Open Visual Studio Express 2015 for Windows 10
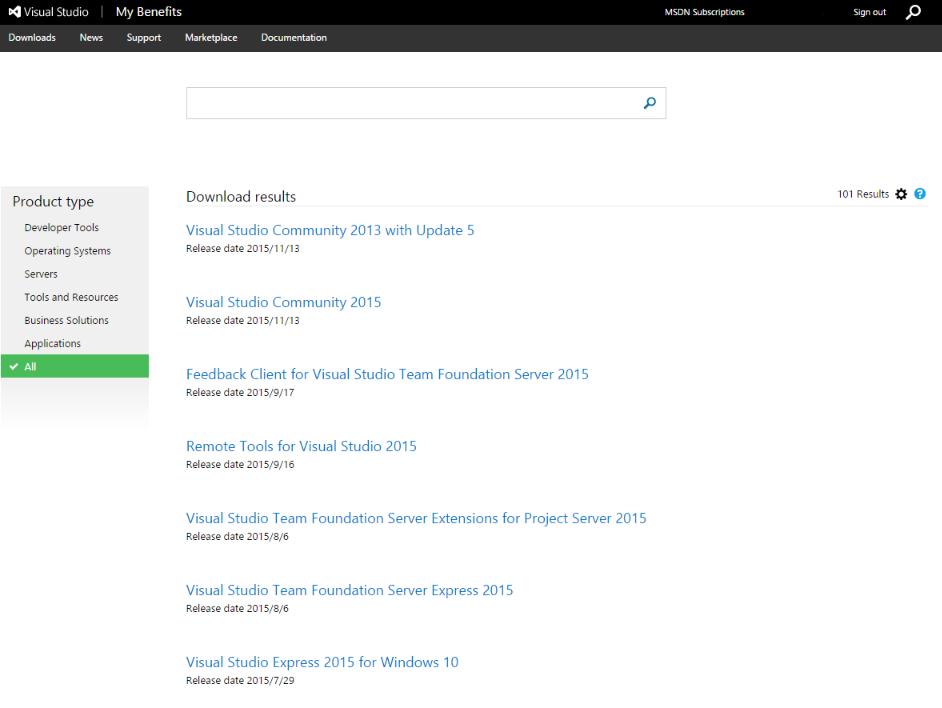The image size is (942, 708). pos(322,662)
